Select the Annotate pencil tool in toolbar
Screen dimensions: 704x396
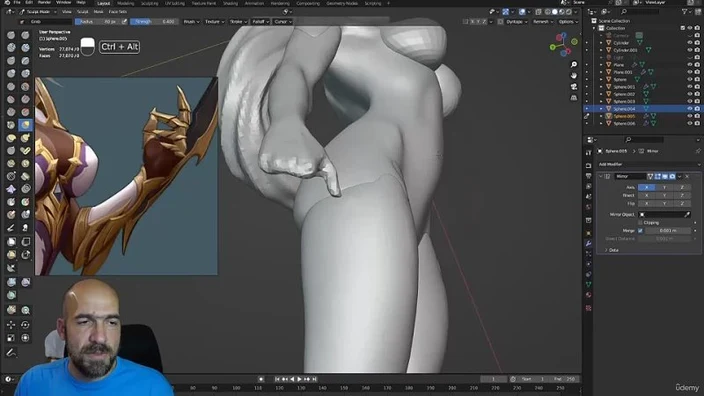[x=11, y=353]
